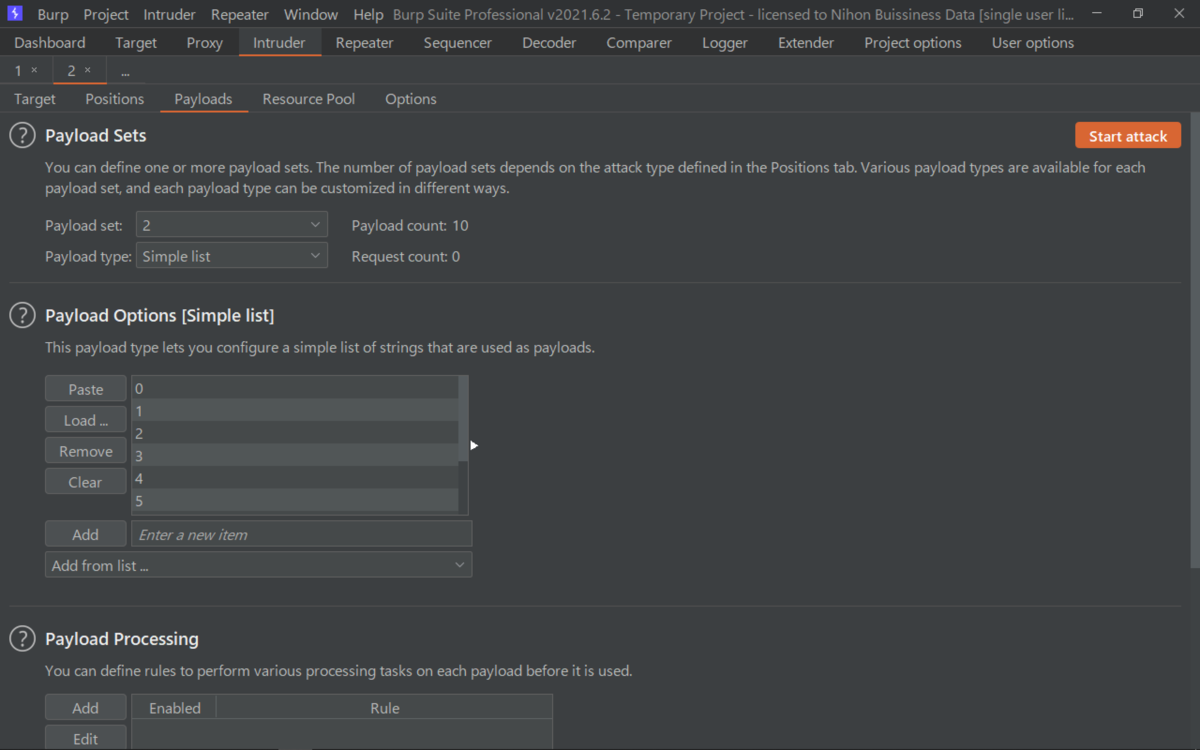1200x750 pixels.
Task: Open the Intruder Target sub-tab
Action: tap(35, 99)
